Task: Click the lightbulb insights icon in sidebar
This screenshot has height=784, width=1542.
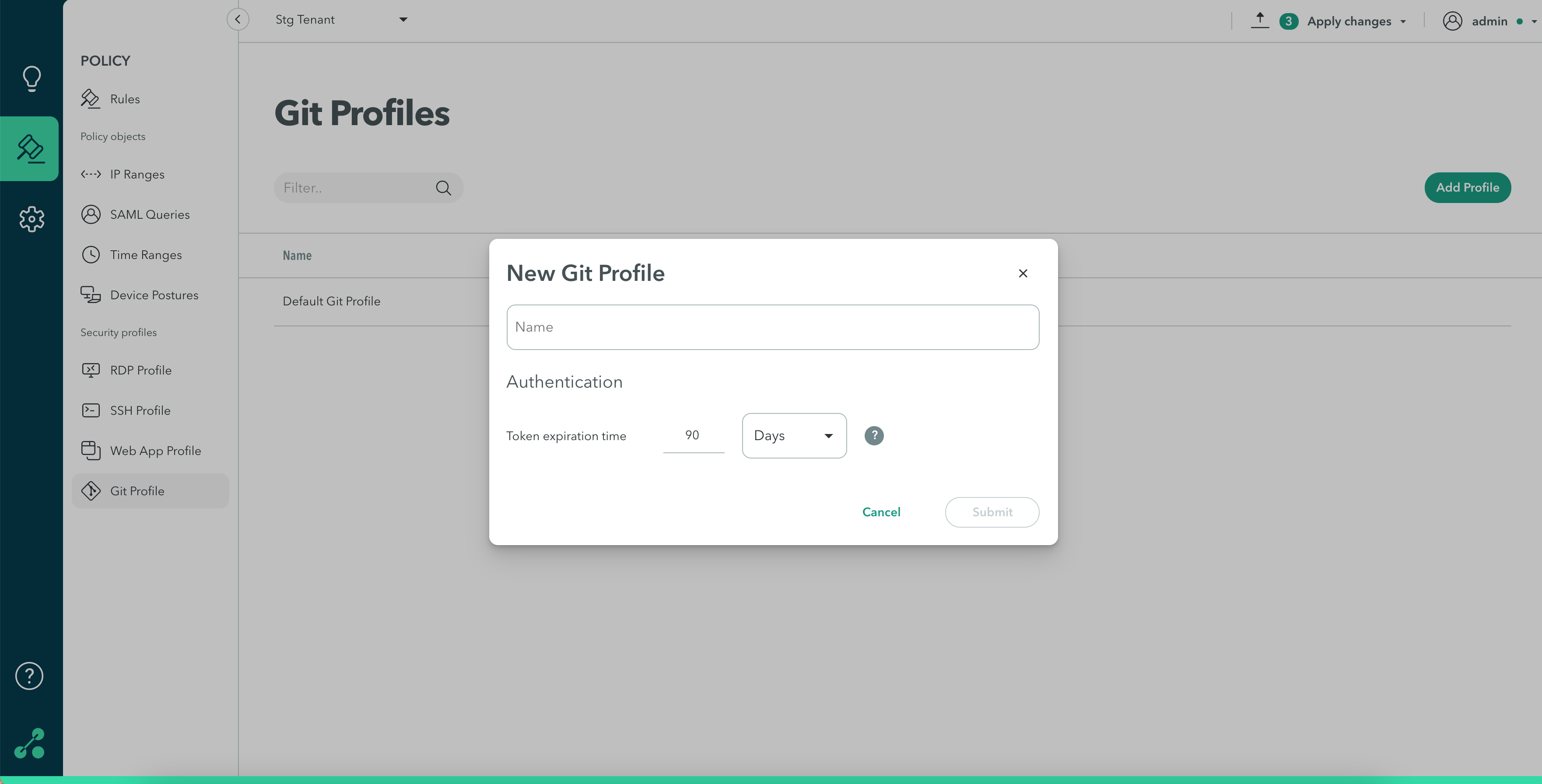Action: coord(31,78)
